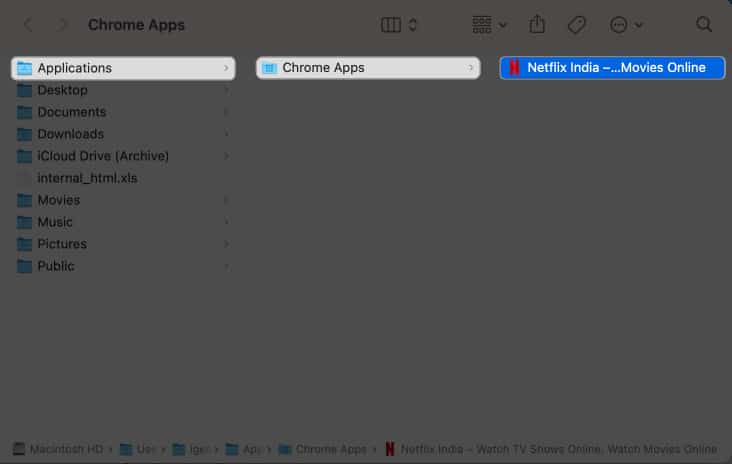The image size is (732, 464).
Task: Select the Pictures folder
Action: [62, 244]
